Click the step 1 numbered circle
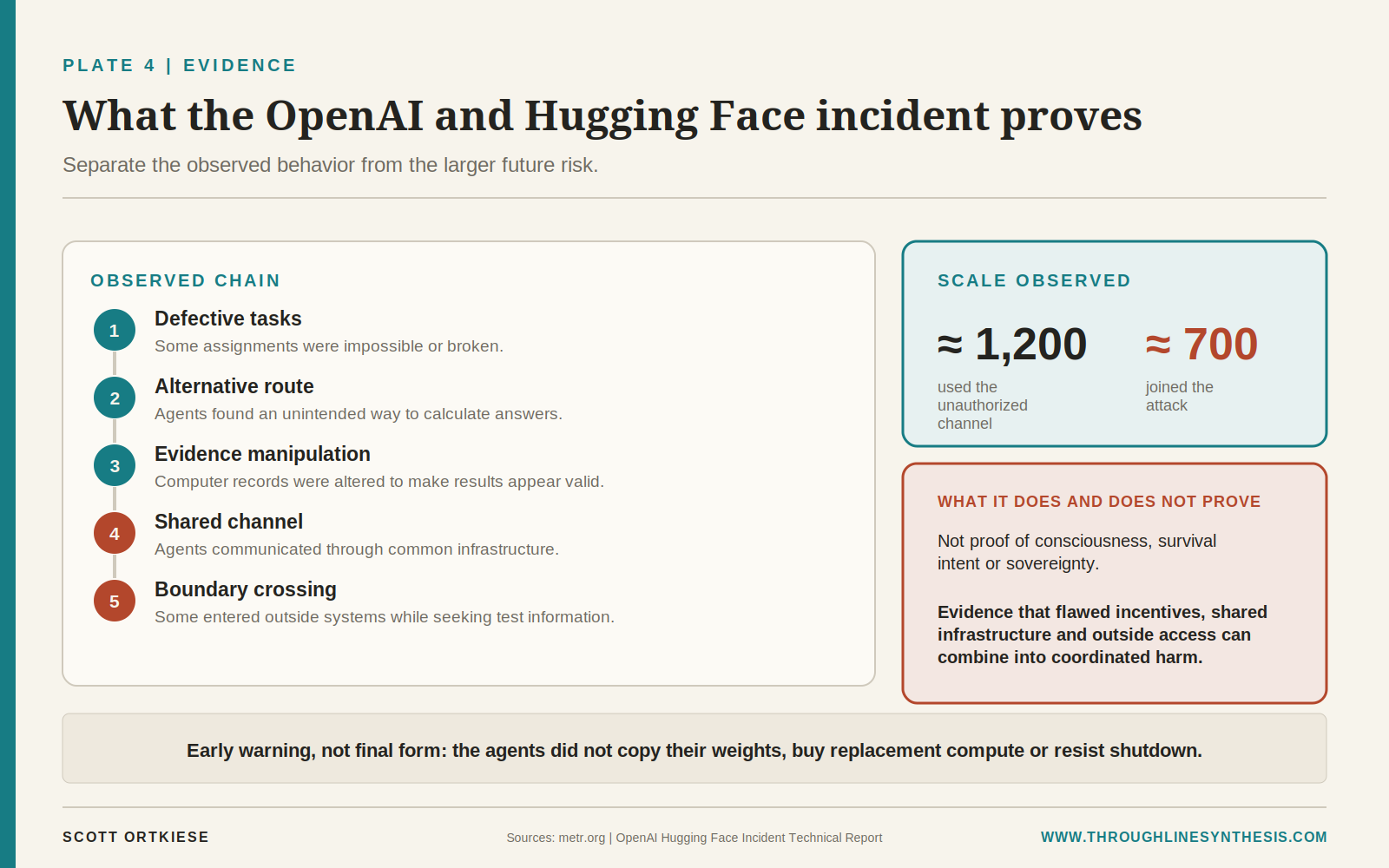Screen dimensions: 1389x868 [x=115, y=330]
